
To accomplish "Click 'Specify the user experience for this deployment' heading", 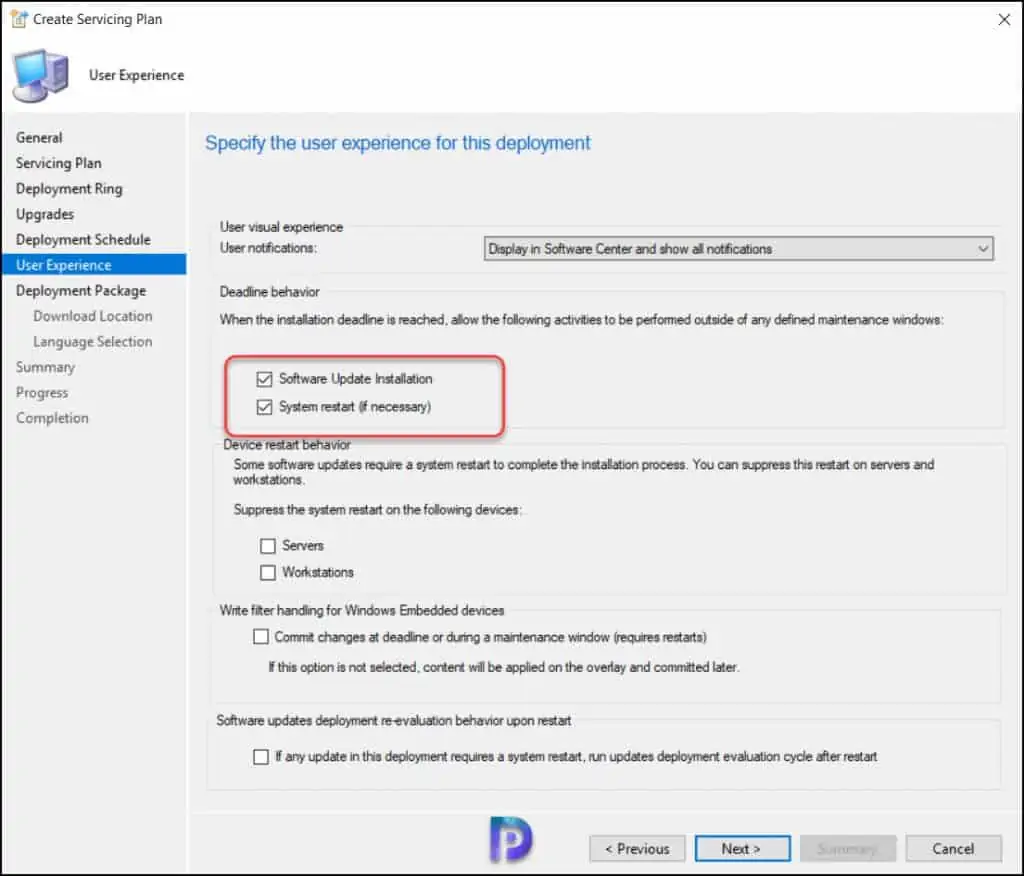I will (x=398, y=143).
